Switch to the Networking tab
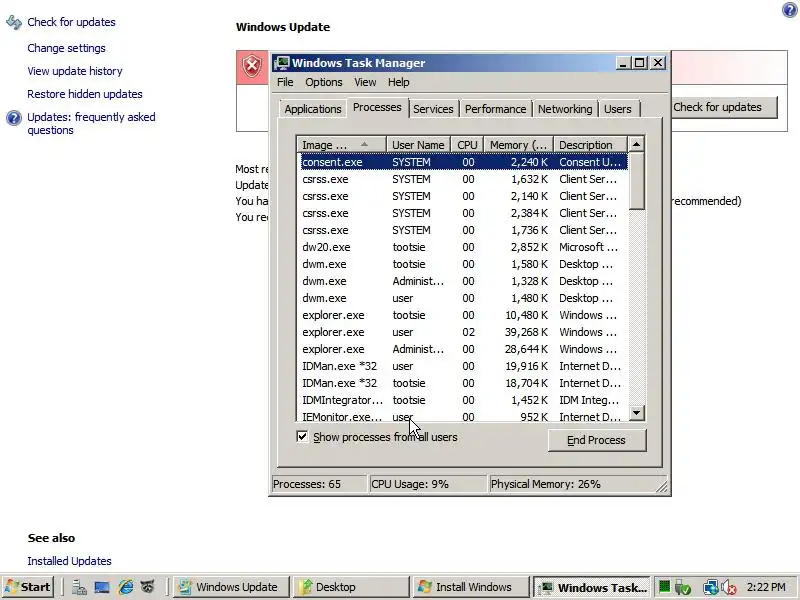 tap(565, 109)
